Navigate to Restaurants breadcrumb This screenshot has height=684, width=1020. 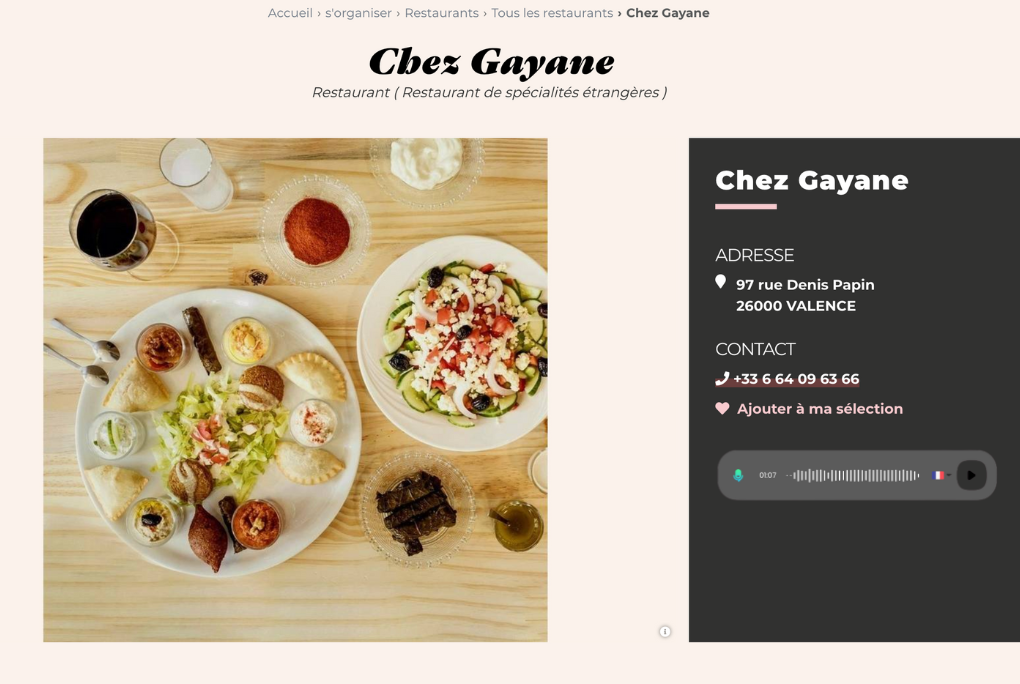pyautogui.click(x=441, y=13)
